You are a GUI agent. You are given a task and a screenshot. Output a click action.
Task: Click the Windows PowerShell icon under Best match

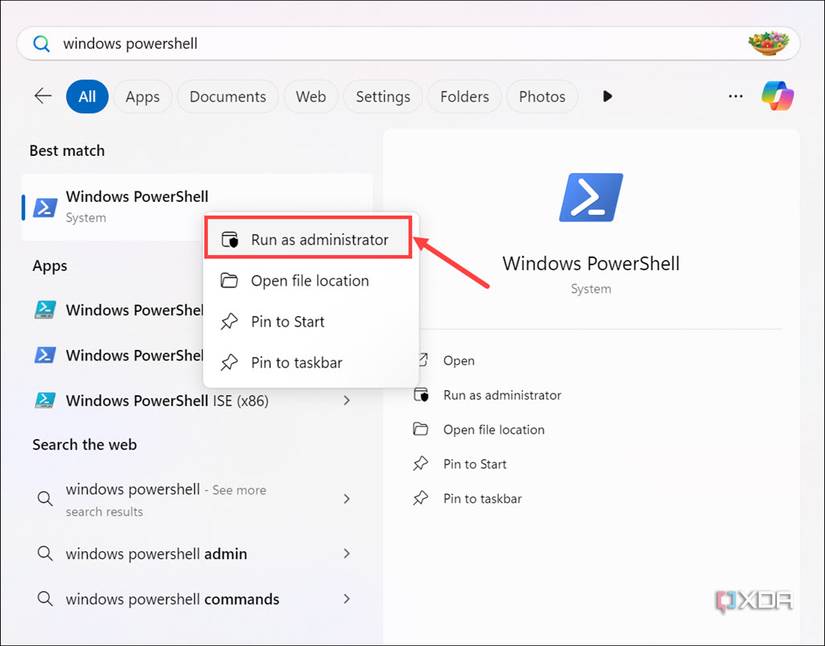[x=42, y=206]
